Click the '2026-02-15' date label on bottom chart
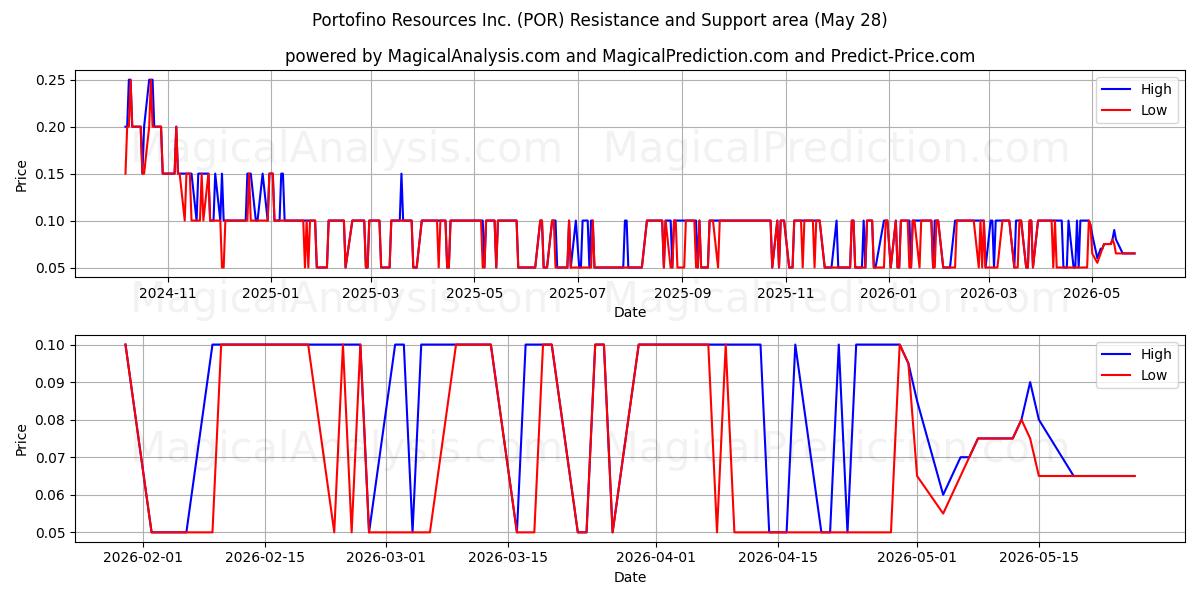 click(x=265, y=558)
